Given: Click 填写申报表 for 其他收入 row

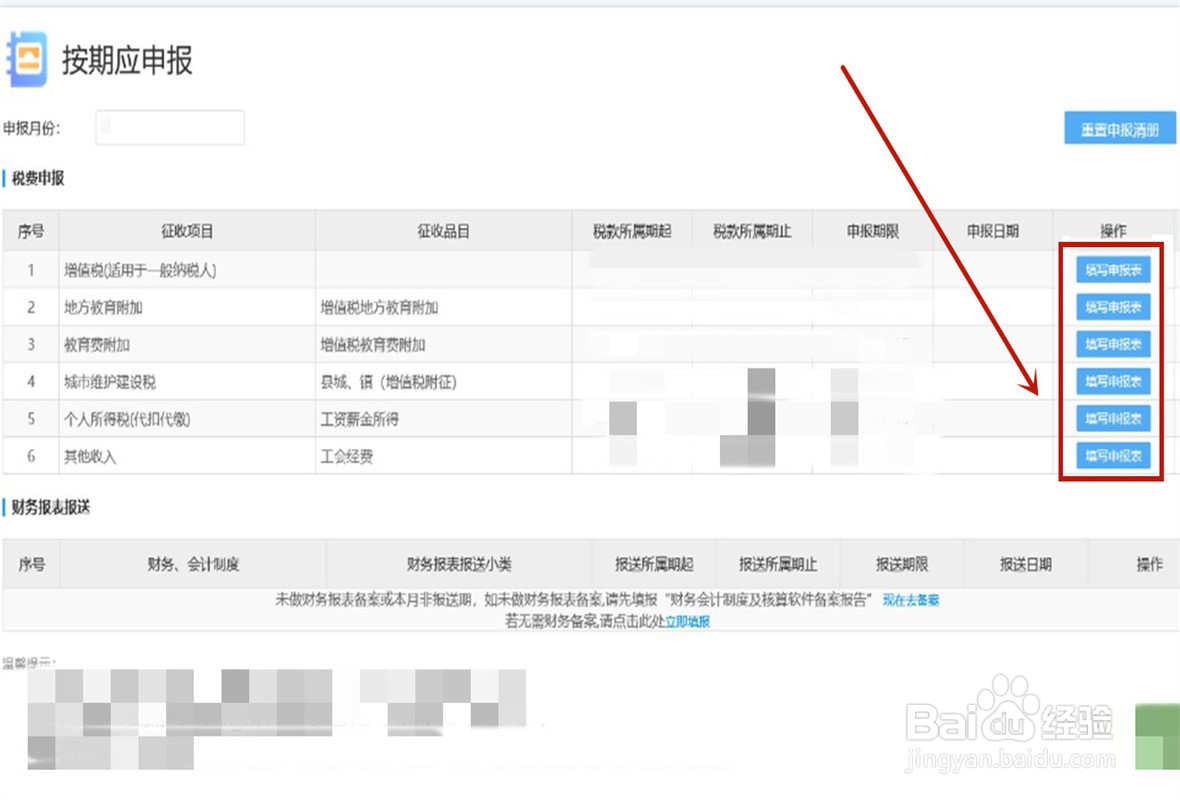Looking at the screenshot, I should point(1112,455).
